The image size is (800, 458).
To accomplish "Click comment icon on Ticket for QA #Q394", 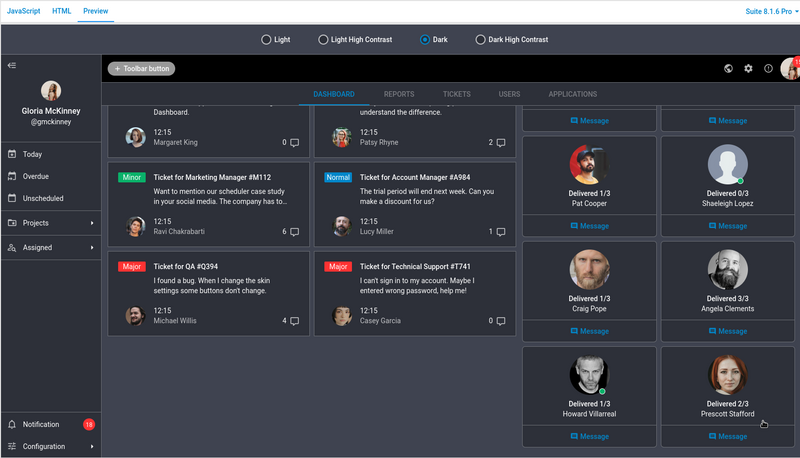I will coord(293,321).
